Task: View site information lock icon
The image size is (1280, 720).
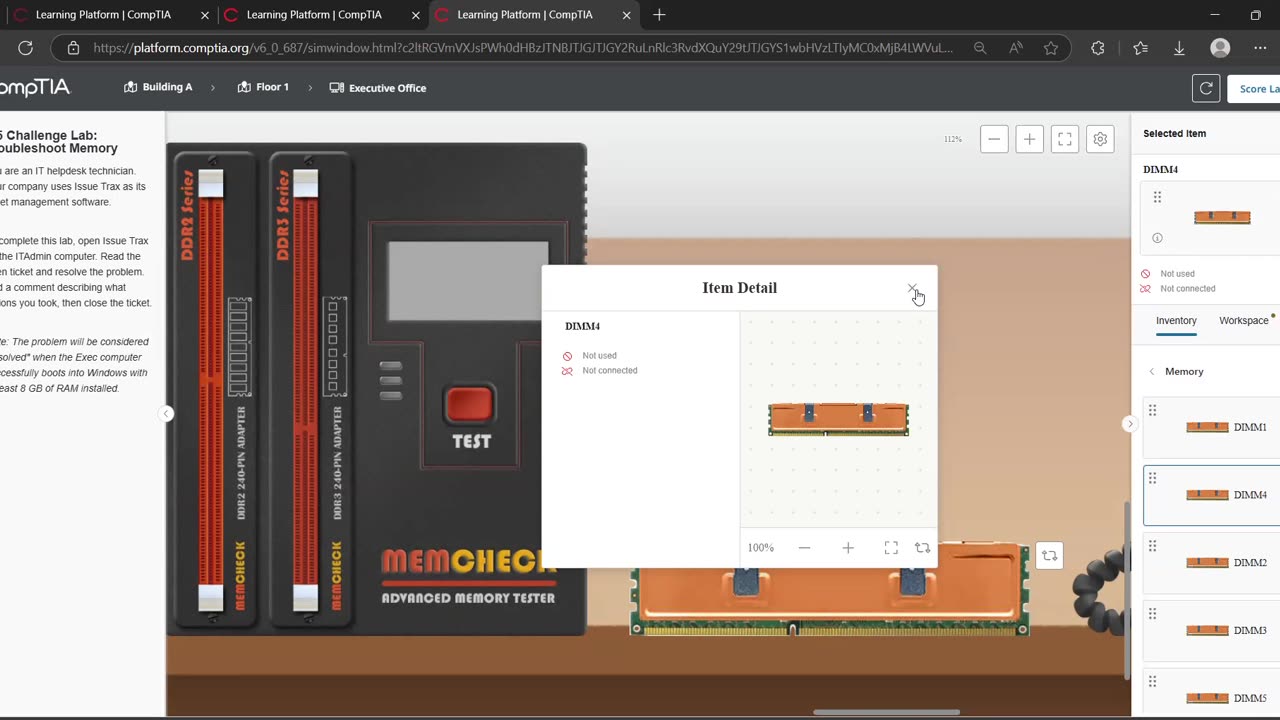Action: pyautogui.click(x=73, y=48)
